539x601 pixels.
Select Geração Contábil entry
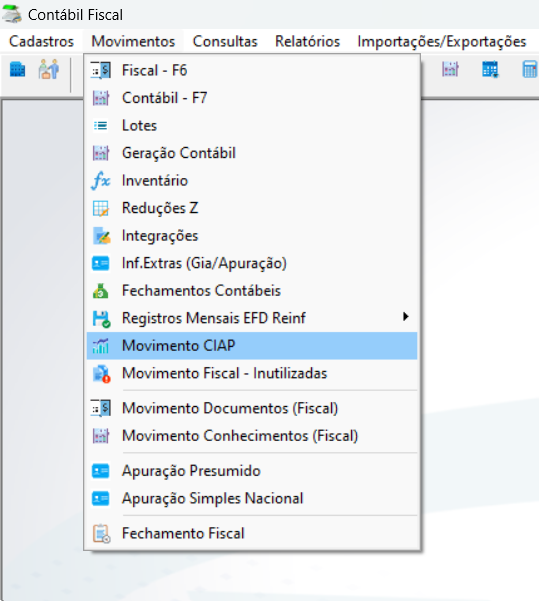point(252,153)
